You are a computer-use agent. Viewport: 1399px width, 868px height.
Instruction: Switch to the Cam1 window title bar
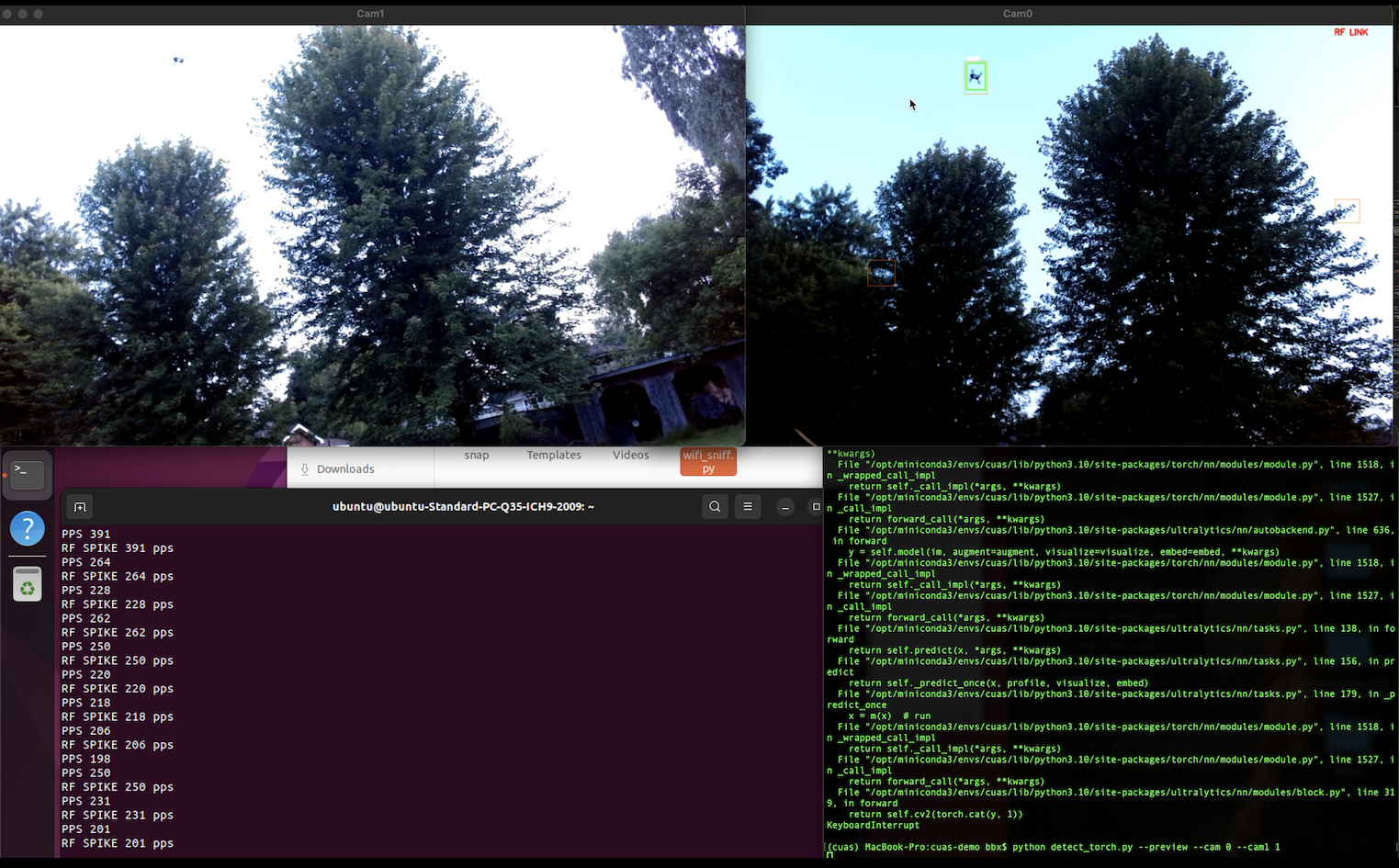[370, 13]
